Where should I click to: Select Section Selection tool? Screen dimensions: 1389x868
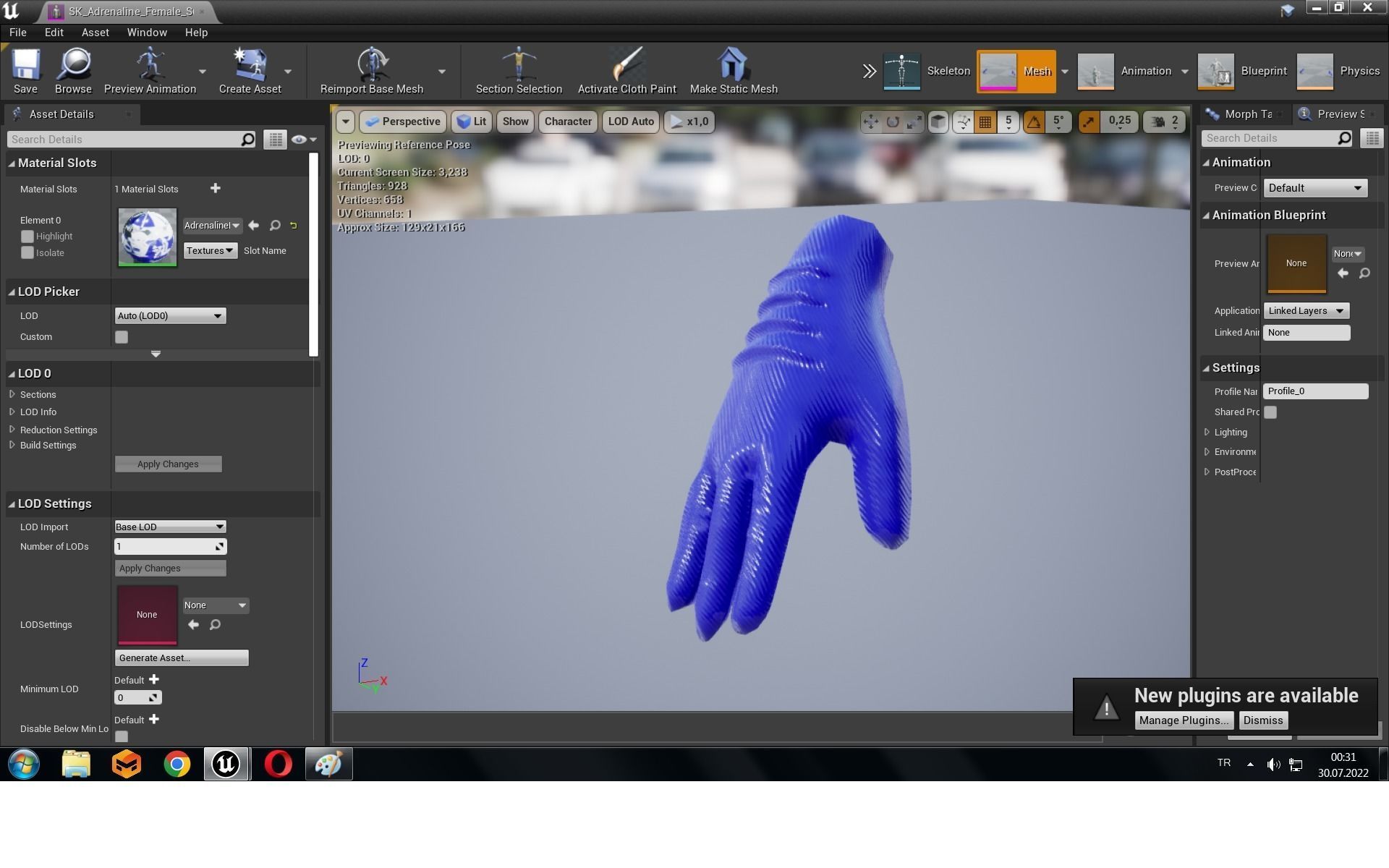click(x=518, y=65)
